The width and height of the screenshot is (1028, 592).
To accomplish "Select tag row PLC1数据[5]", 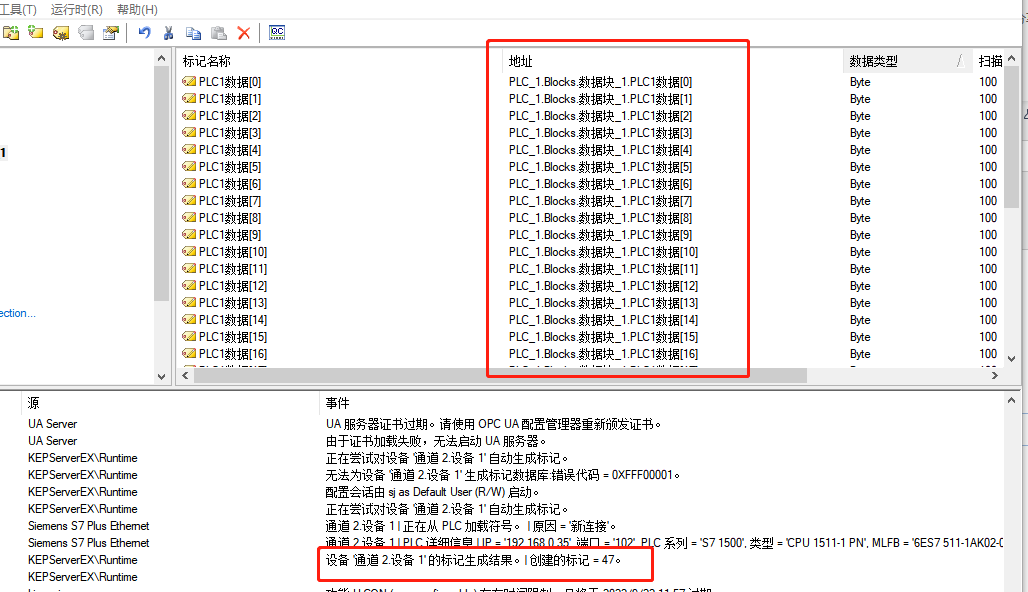I will click(229, 167).
